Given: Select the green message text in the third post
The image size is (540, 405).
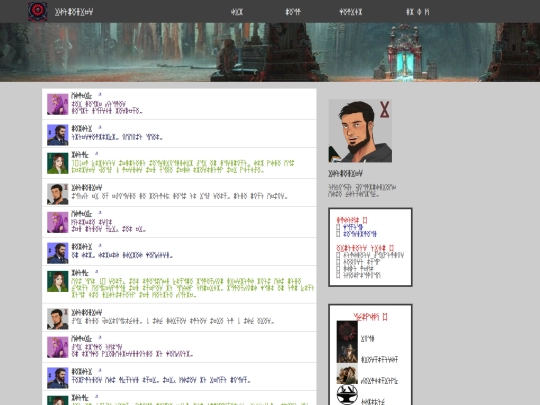Looking at the screenshot, I should [183, 167].
